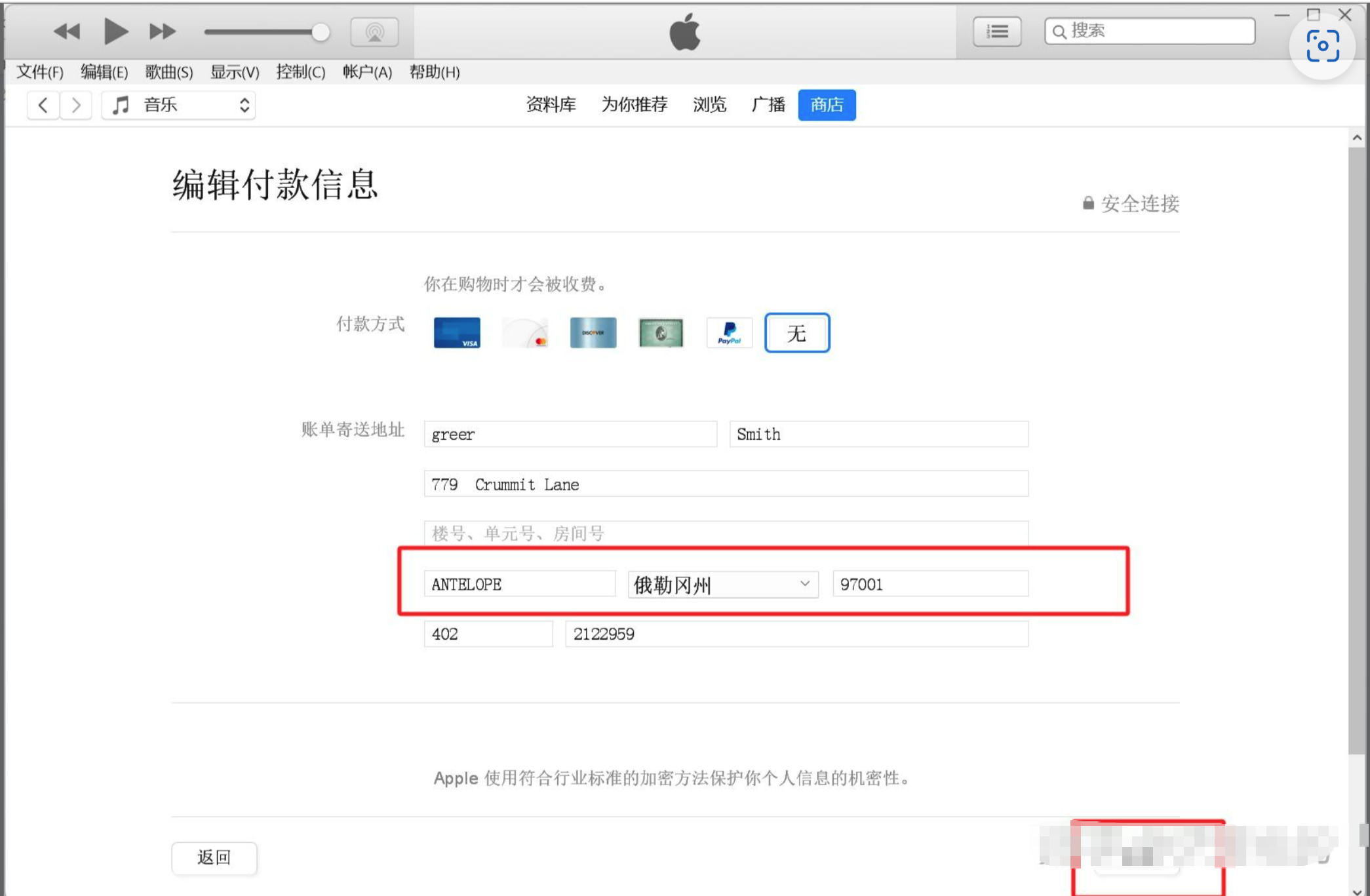Select the 商店 tab

pos(827,105)
